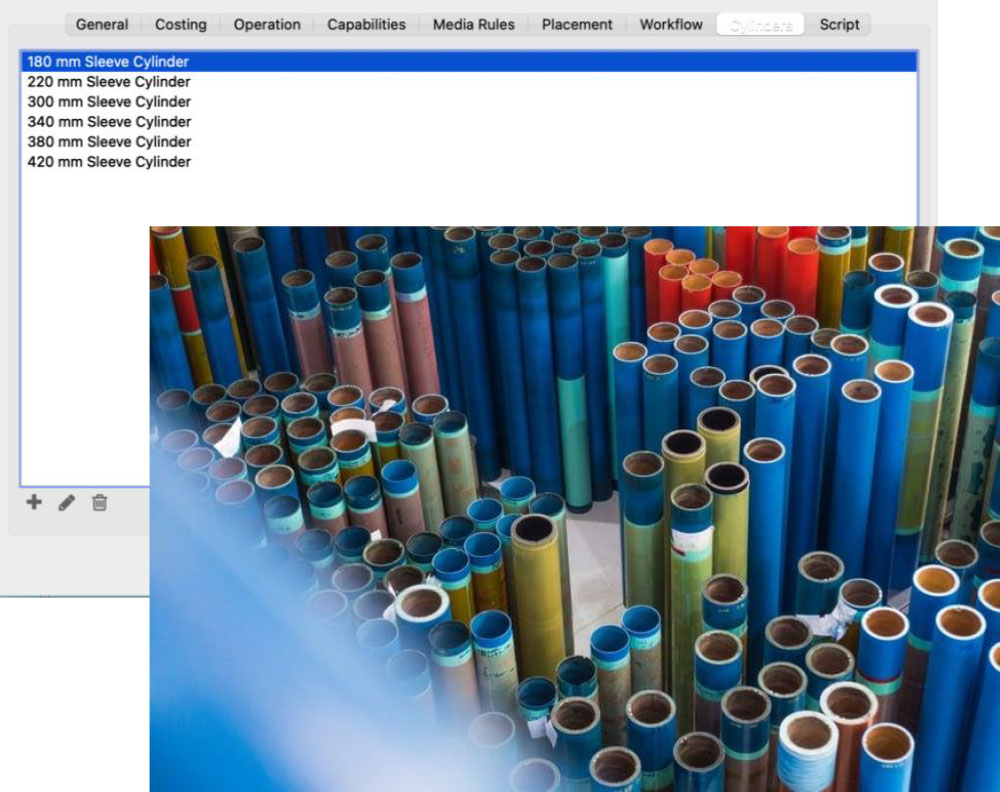The width and height of the screenshot is (1000, 792).
Task: Click the pencil icon to edit cylinder
Action: click(x=66, y=503)
